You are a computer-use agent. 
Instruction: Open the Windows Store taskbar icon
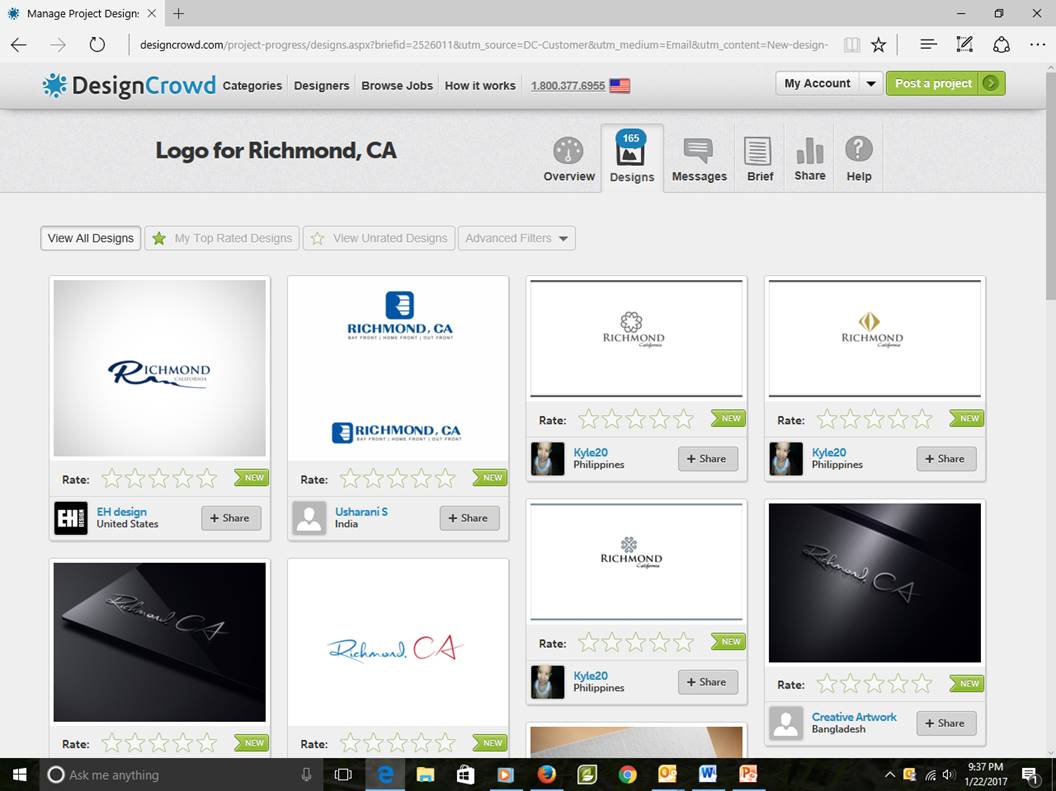[x=465, y=775]
